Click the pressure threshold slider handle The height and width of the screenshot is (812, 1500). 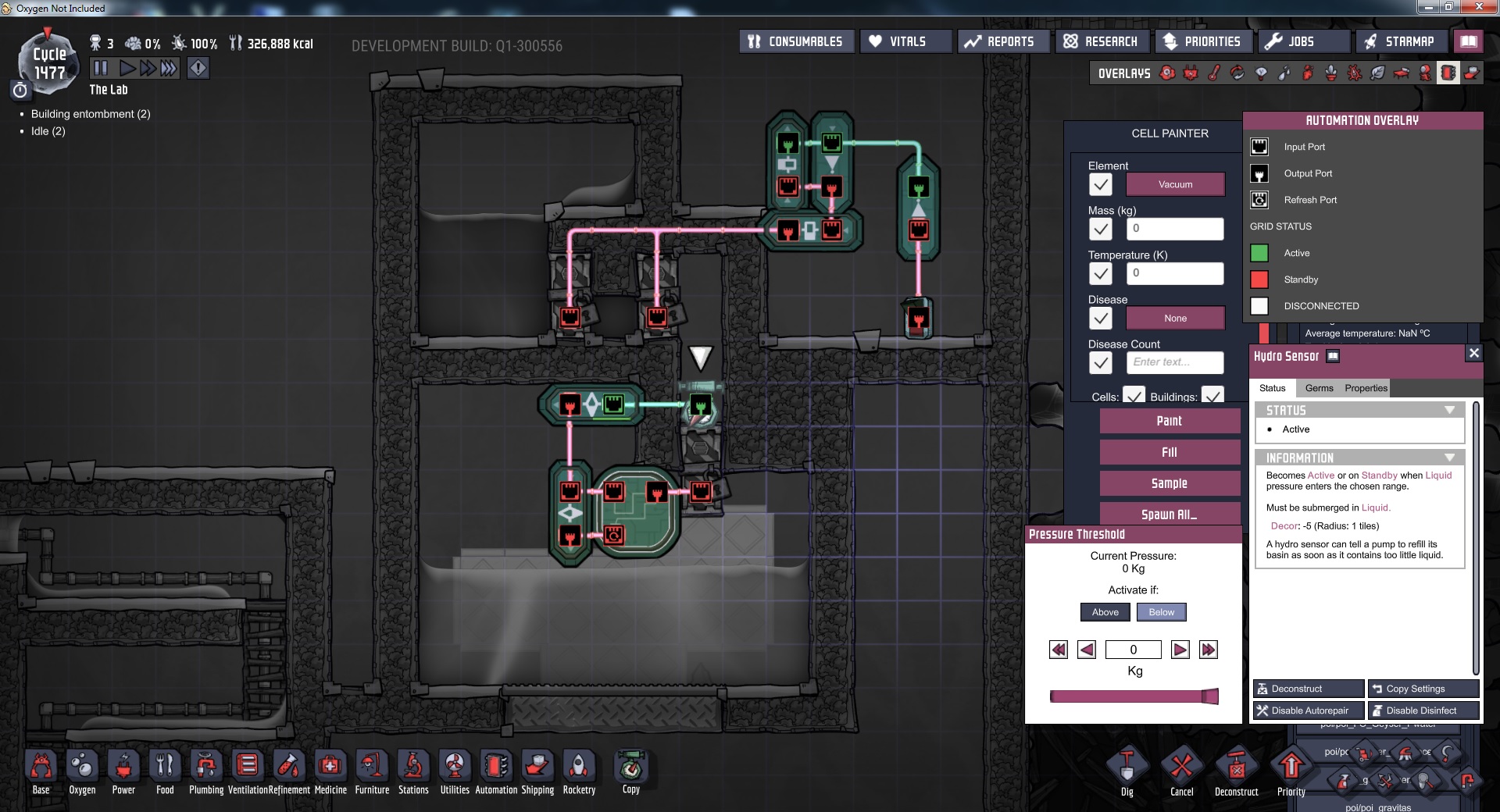(x=1209, y=696)
